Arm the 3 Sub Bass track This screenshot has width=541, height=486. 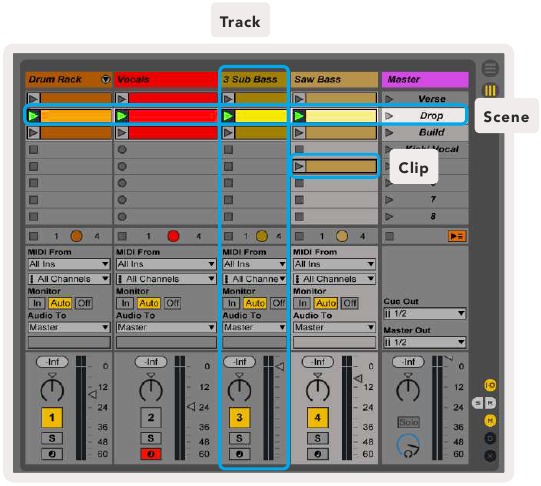click(239, 454)
